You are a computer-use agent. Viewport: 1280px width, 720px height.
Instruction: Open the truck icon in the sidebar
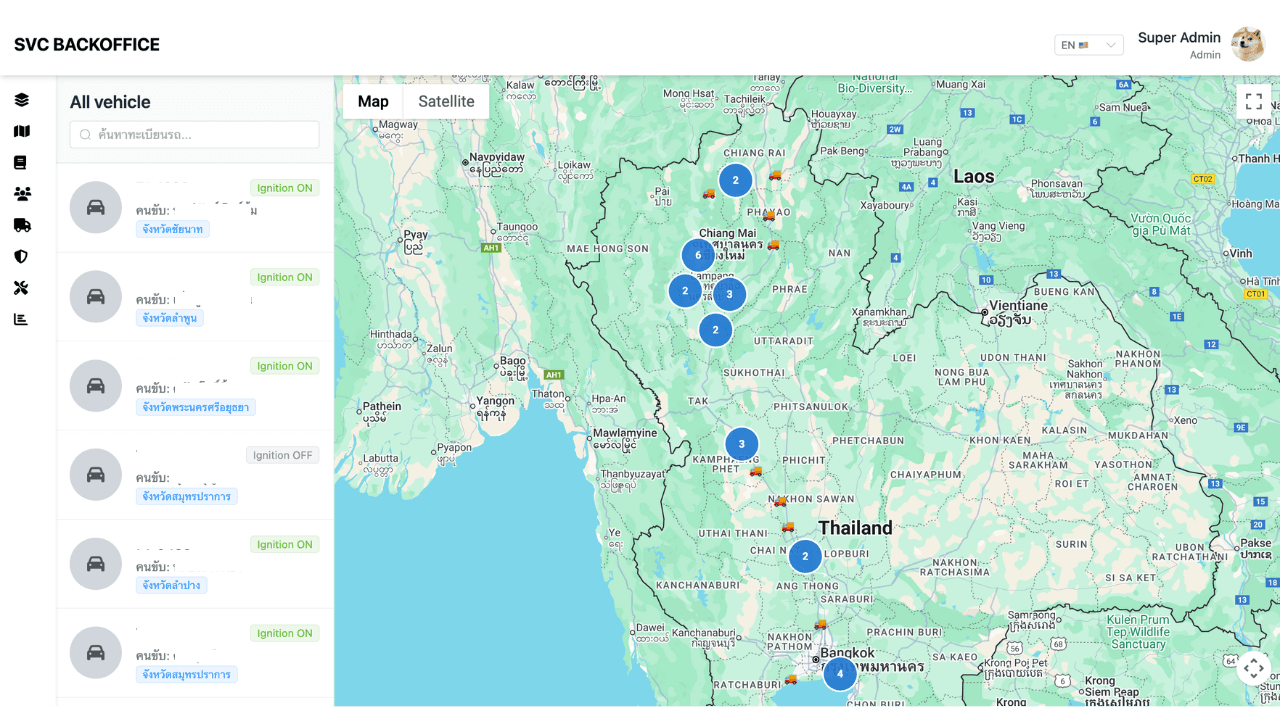[x=21, y=225]
